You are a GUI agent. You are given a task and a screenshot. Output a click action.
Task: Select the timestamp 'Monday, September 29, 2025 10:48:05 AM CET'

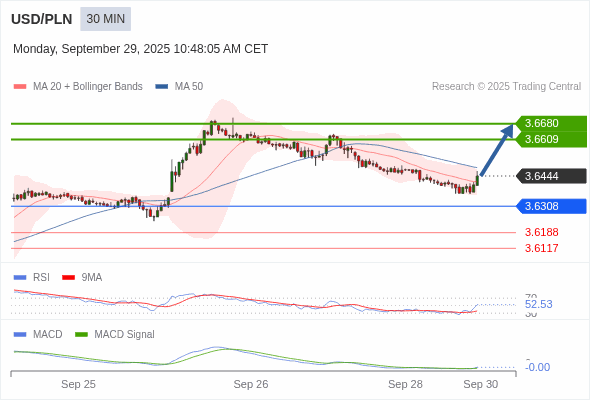(x=140, y=49)
